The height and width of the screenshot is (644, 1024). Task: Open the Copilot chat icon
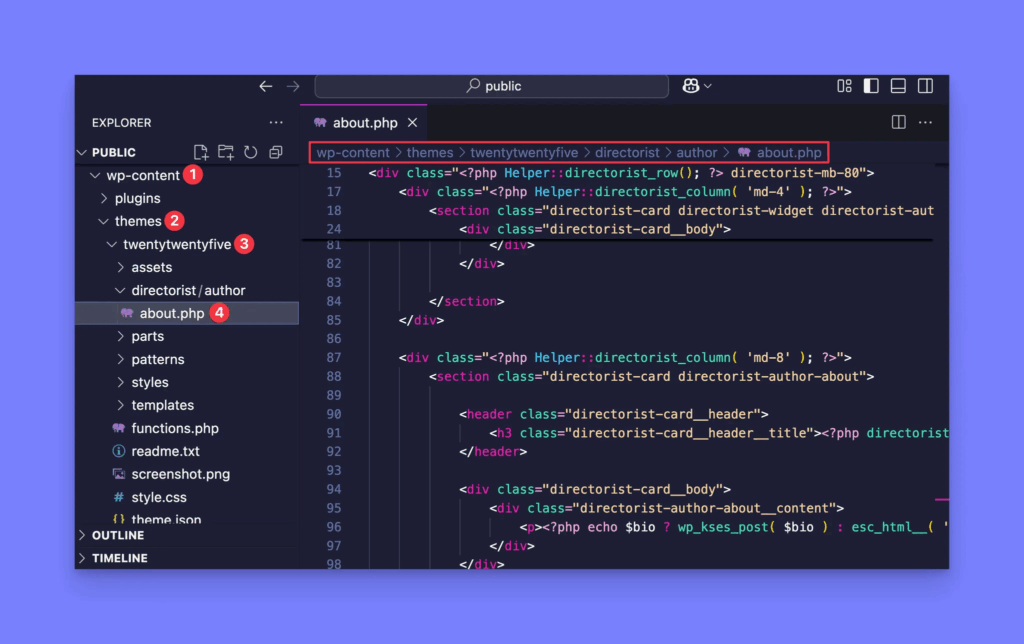(x=691, y=86)
